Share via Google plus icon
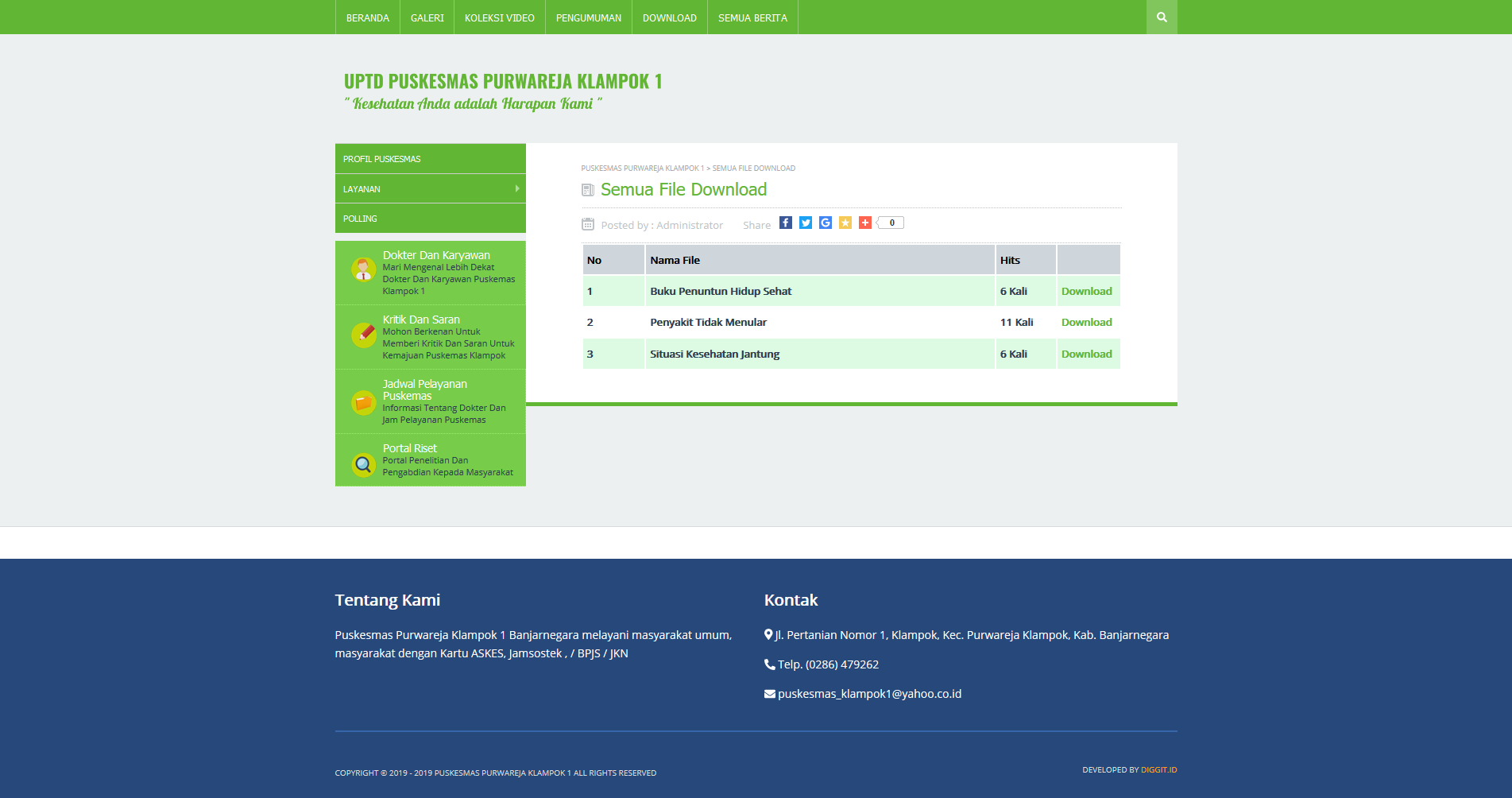Viewport: 1512px width, 798px height. click(826, 223)
